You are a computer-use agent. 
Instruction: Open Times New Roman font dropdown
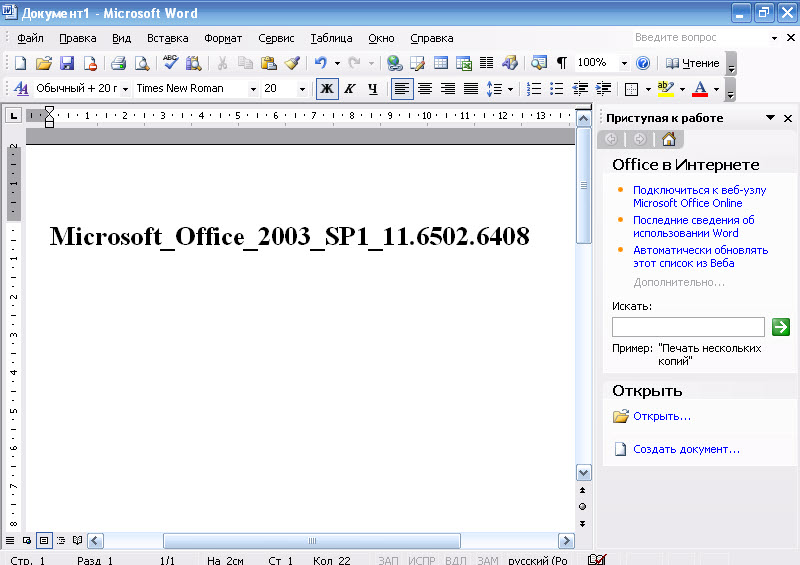pyautogui.click(x=253, y=89)
